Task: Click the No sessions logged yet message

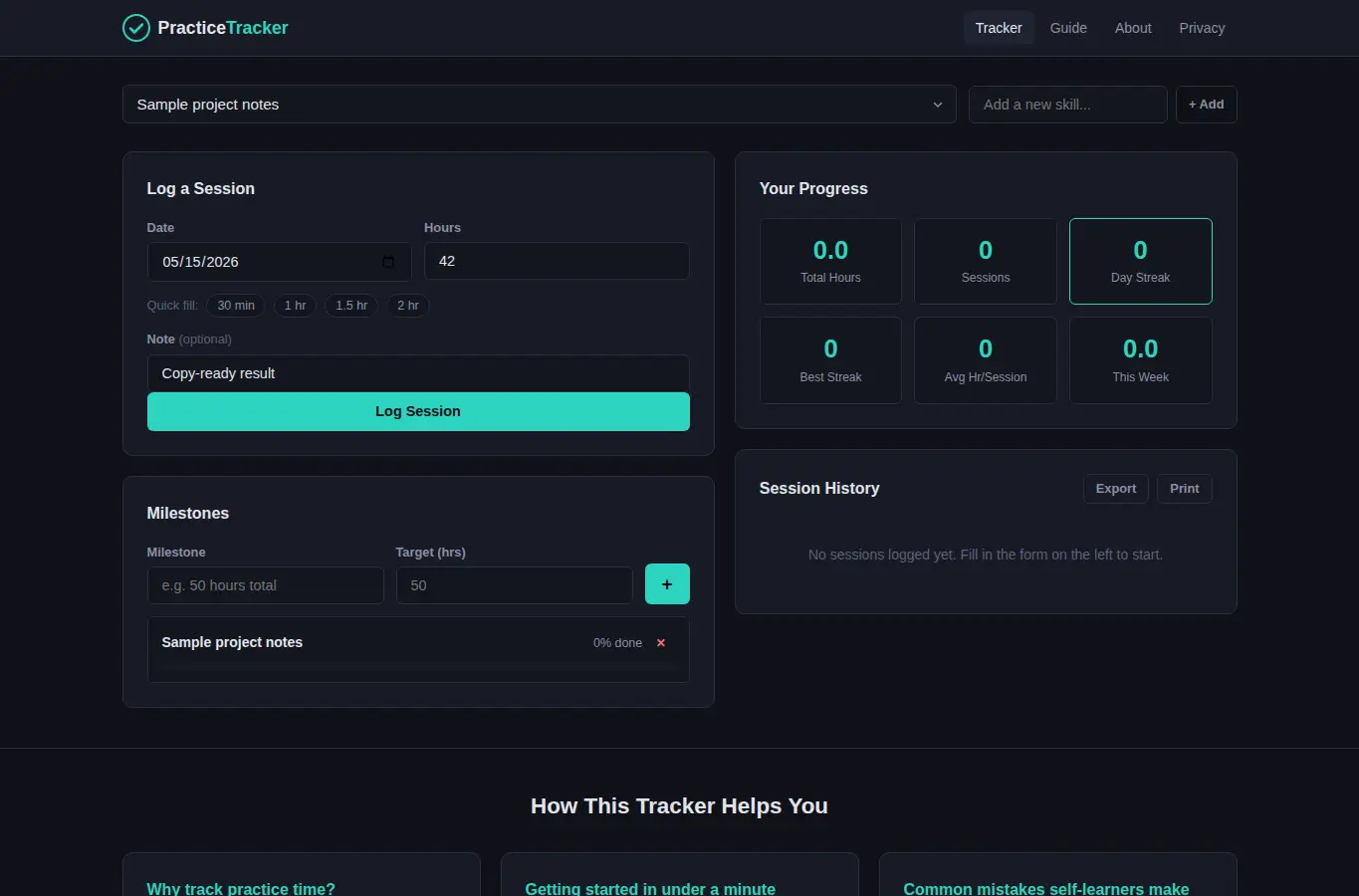Action: 986,555
